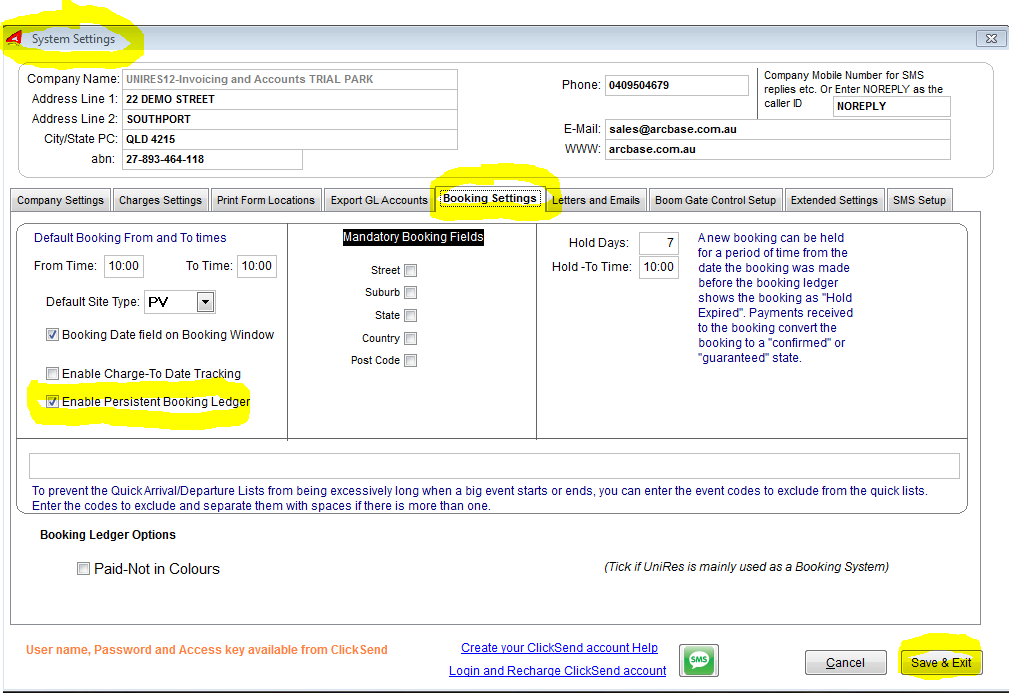Click the To Time field

pos(257,266)
